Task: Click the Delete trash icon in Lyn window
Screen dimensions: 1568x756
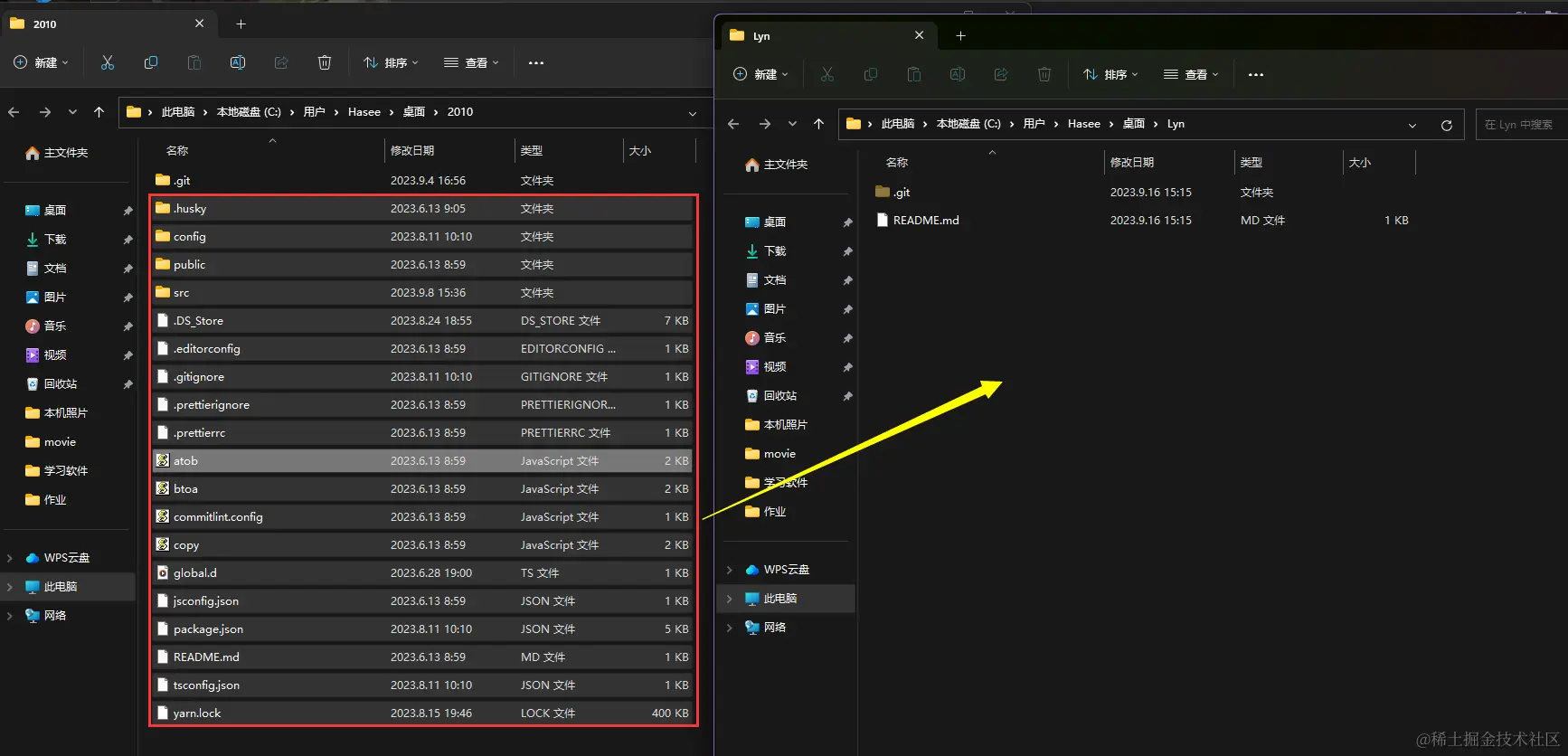Action: (1044, 74)
